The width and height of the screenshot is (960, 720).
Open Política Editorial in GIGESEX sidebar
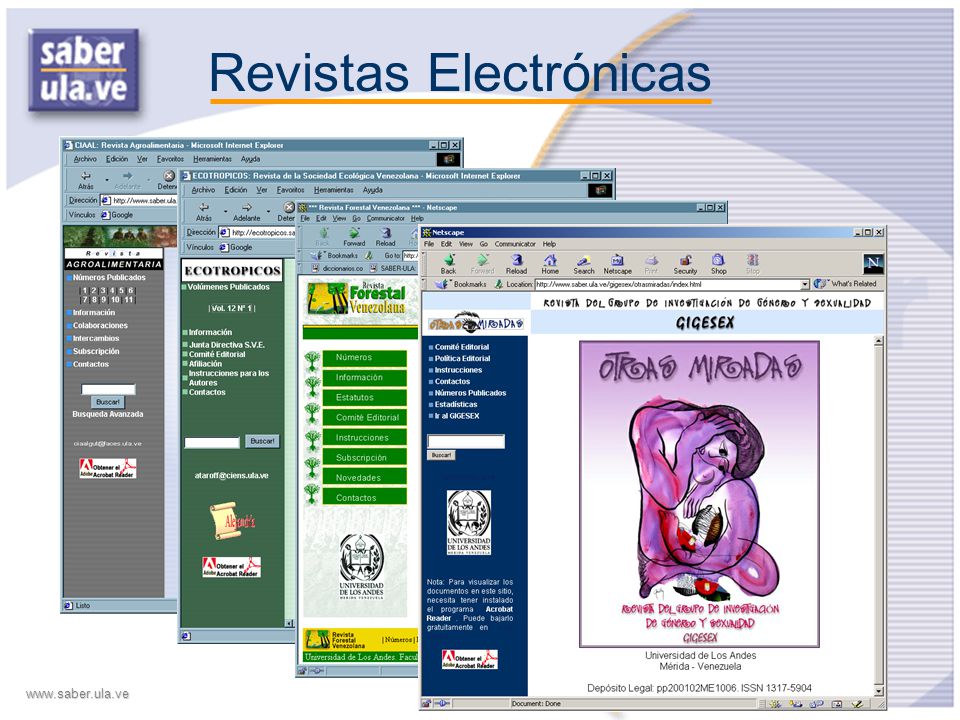462,359
